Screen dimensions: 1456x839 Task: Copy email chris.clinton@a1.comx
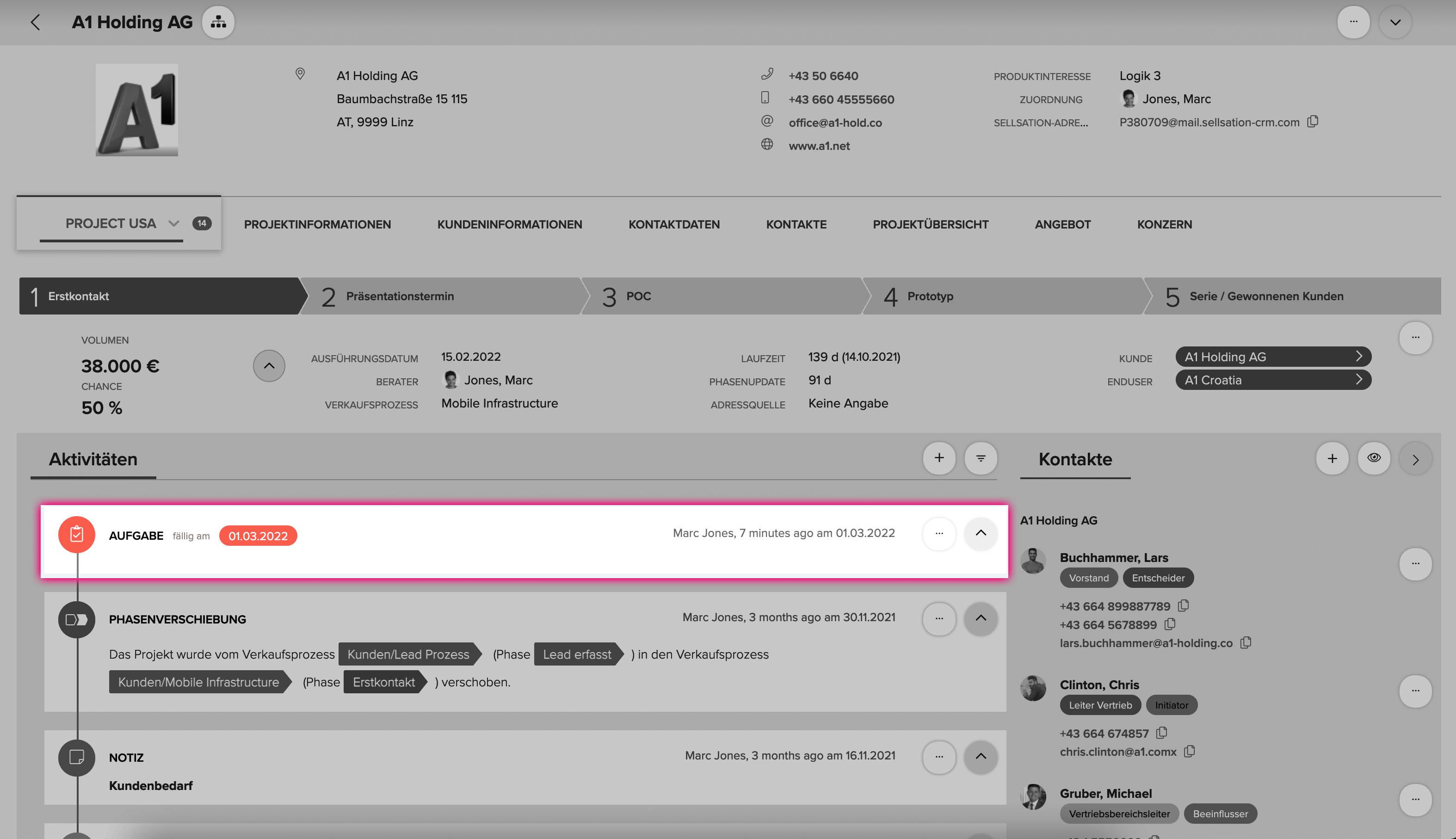pos(1189,752)
